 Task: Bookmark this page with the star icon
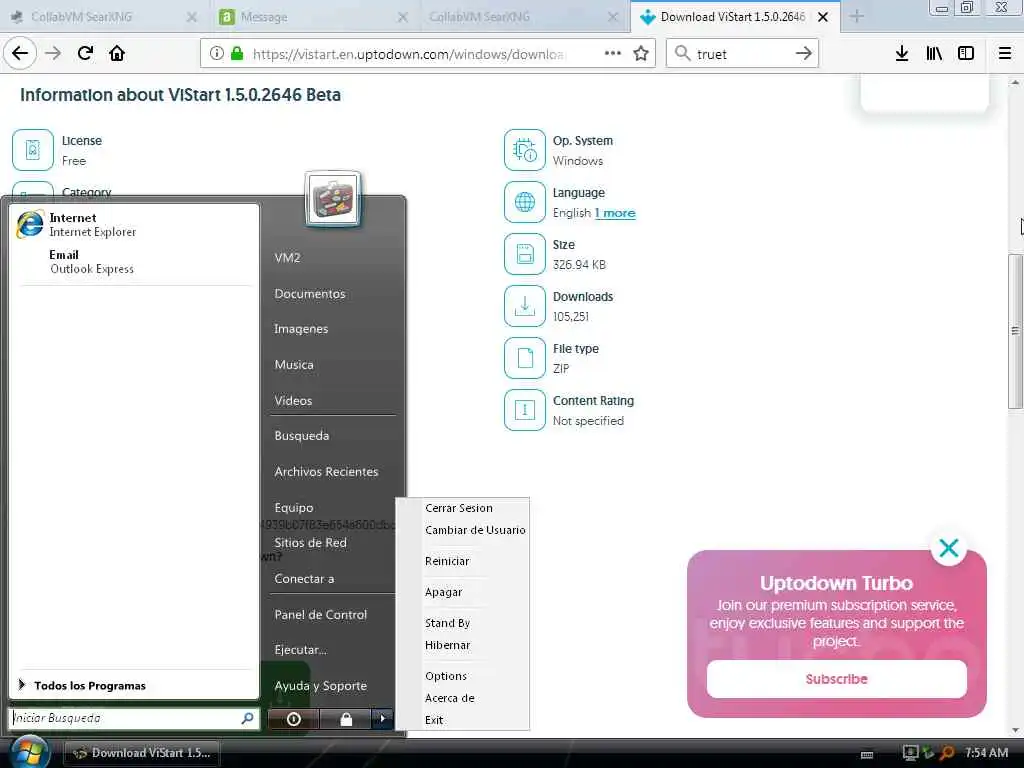pos(641,53)
